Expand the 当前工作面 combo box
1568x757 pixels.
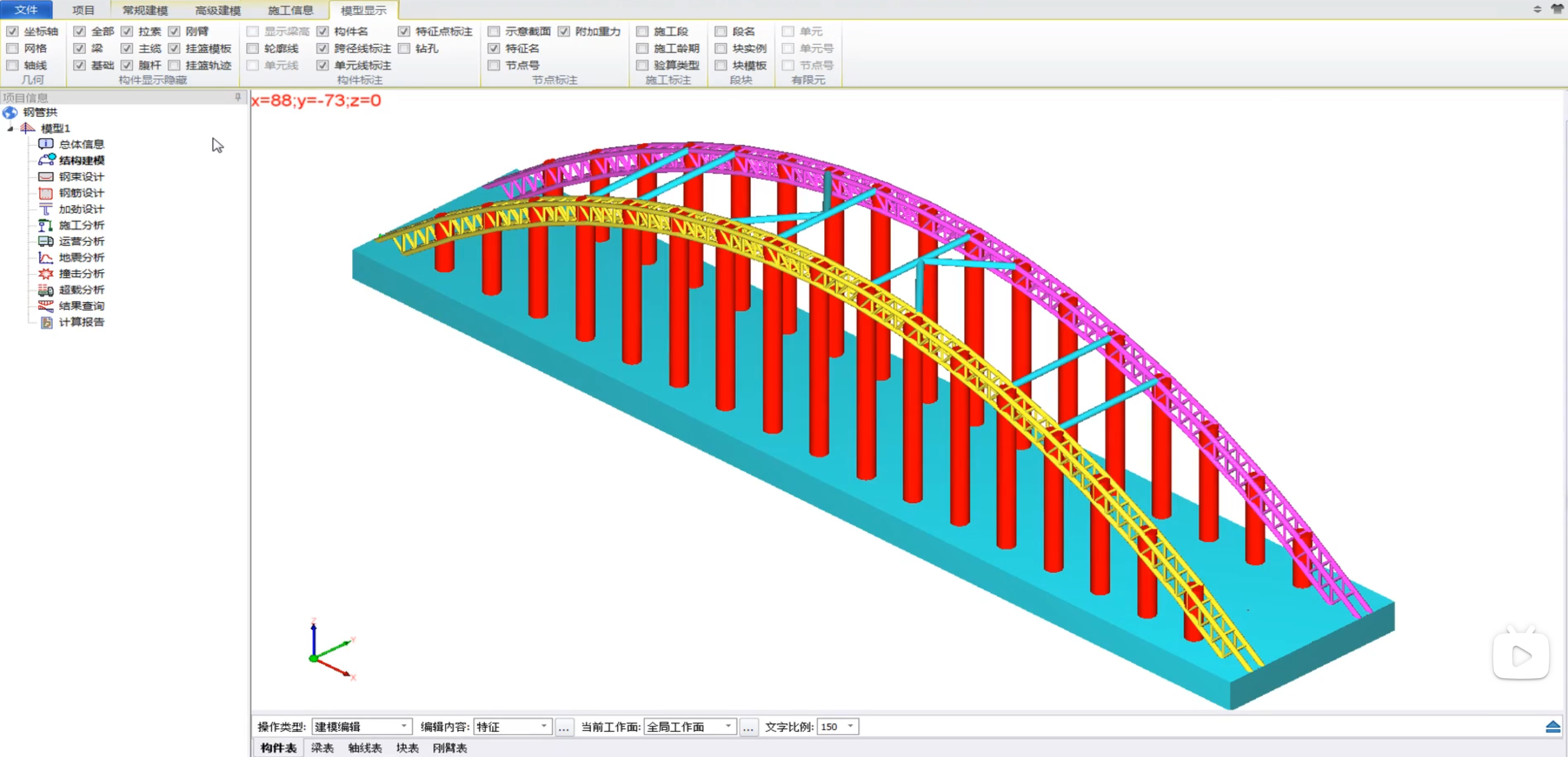(x=728, y=726)
